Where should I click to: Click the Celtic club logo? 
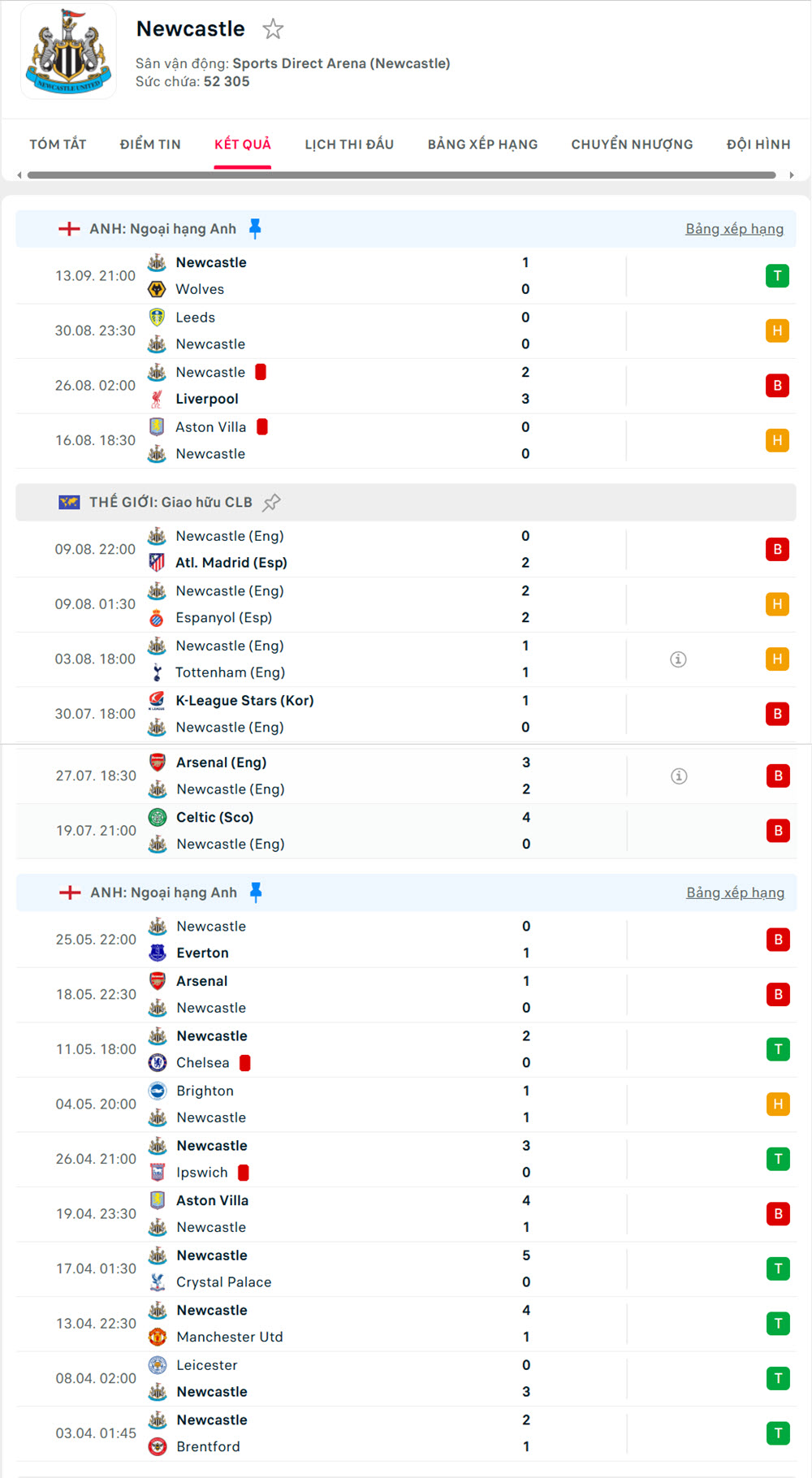pyautogui.click(x=158, y=817)
